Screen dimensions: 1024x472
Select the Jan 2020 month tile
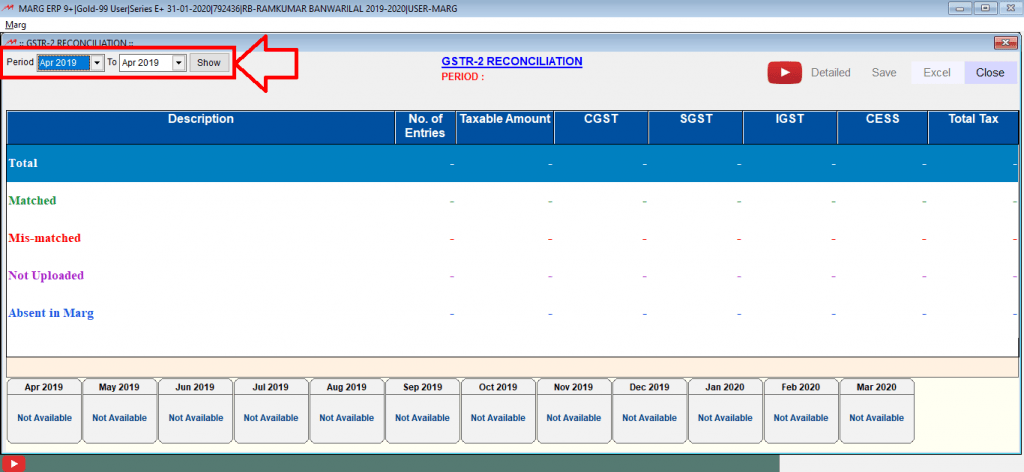click(726, 411)
